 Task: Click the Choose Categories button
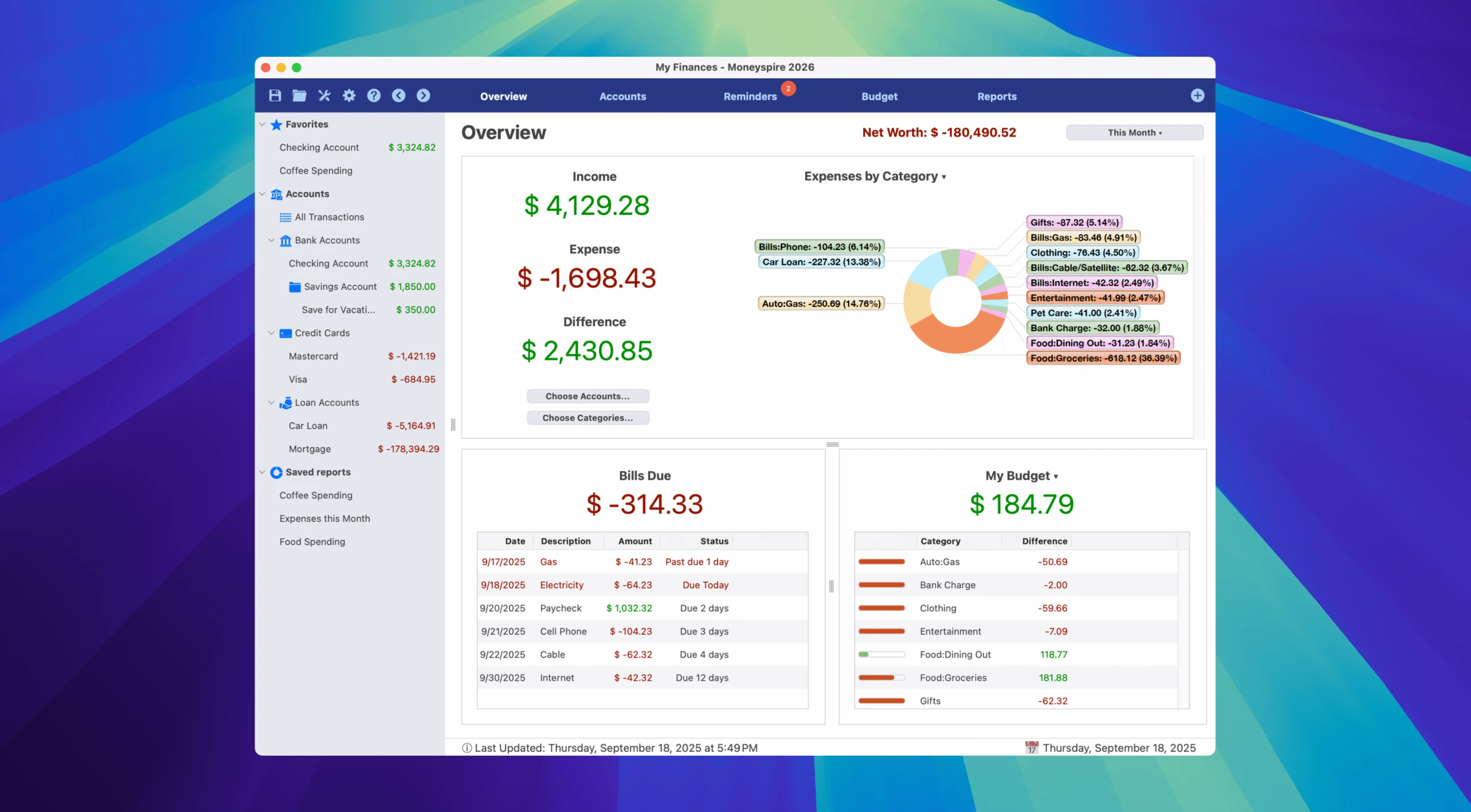[587, 417]
